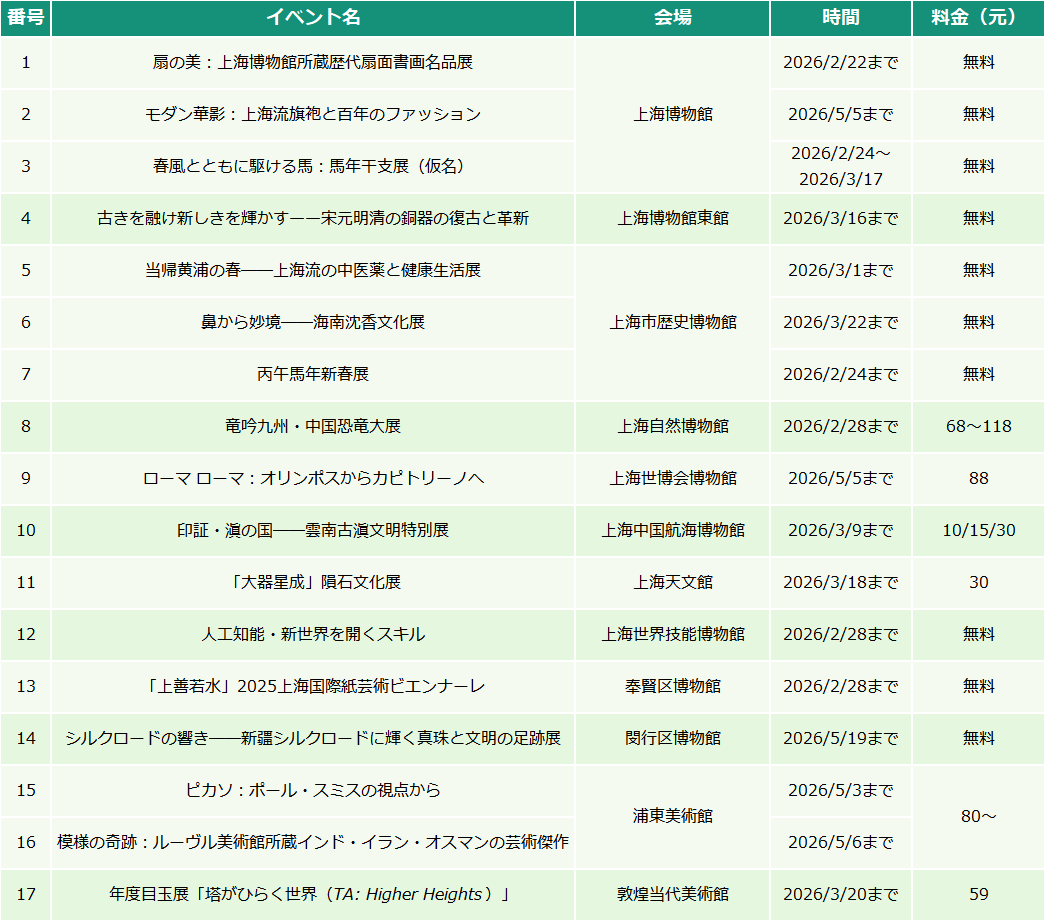Click the 竜吟九州・中国恐竜大展 title
This screenshot has width=1046, height=922.
311,427
